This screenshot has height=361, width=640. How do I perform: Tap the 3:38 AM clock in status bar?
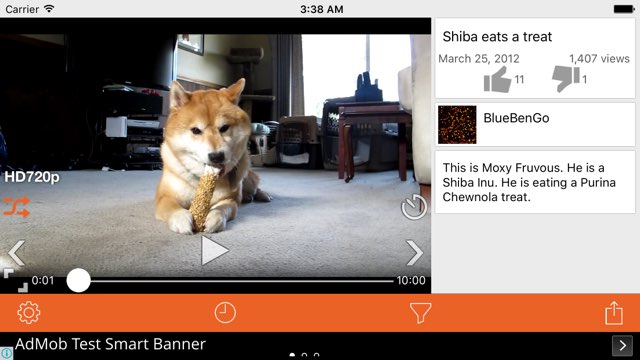tap(322, 9)
